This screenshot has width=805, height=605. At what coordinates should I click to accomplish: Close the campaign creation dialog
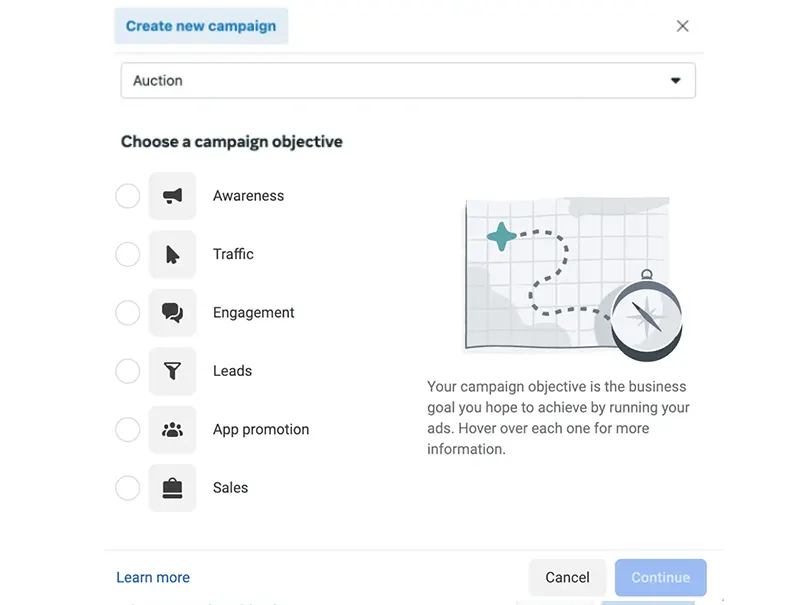pos(682,26)
